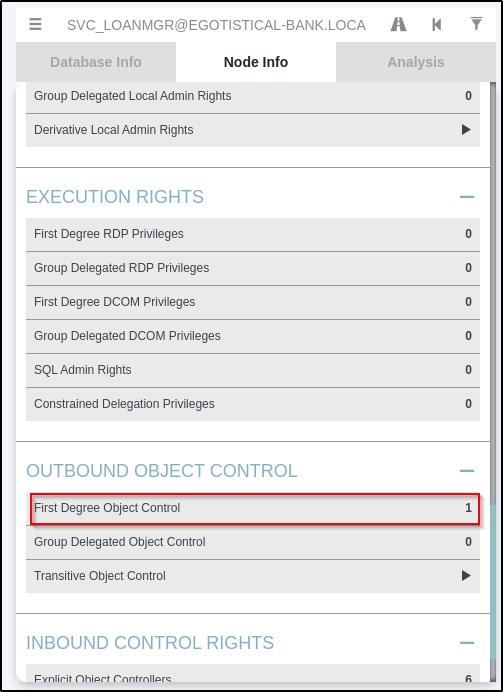The height and width of the screenshot is (692, 503).
Task: Collapse the Execution Rights section
Action: coord(467,197)
